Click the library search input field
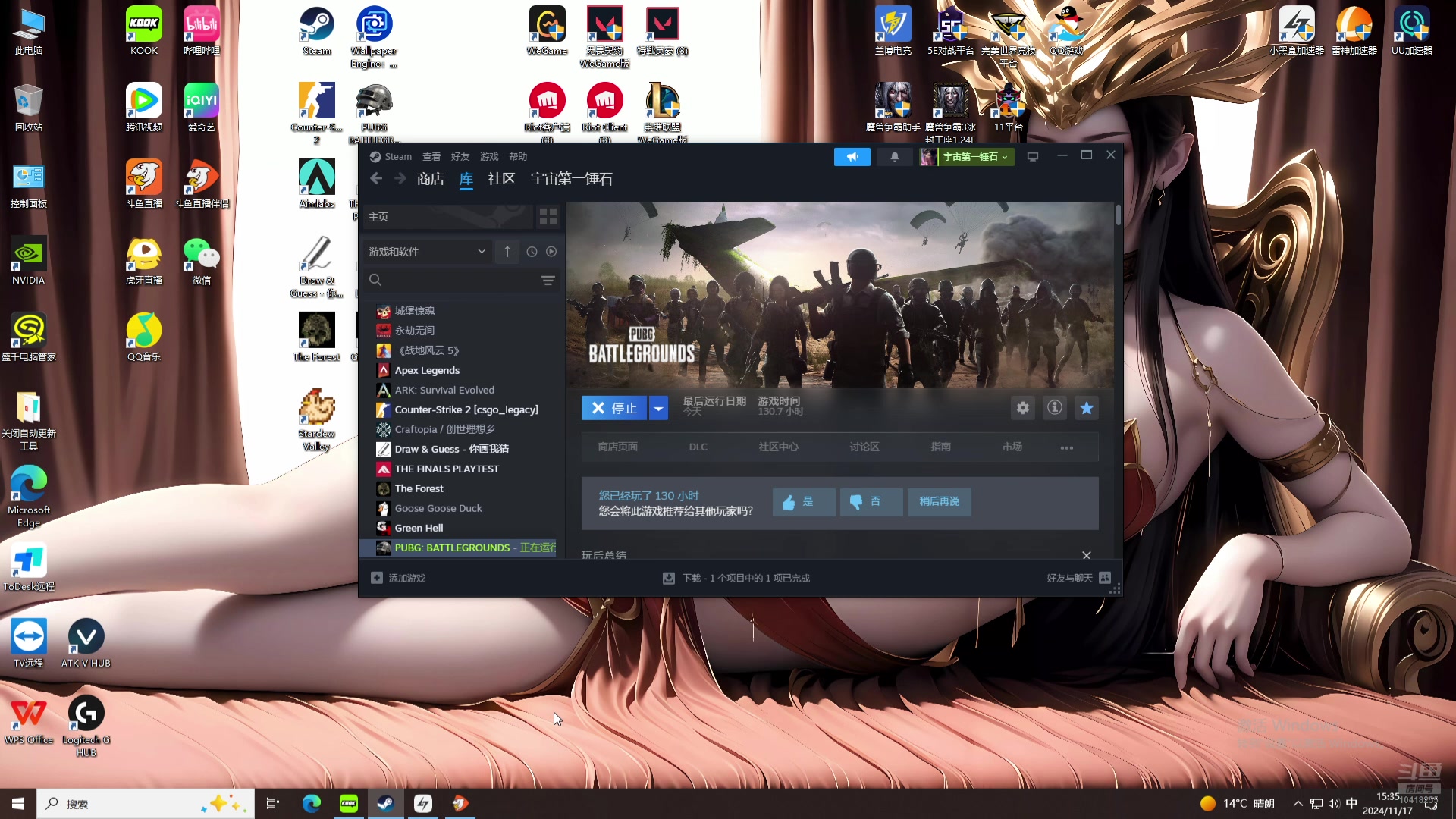The image size is (1456, 819). point(460,281)
